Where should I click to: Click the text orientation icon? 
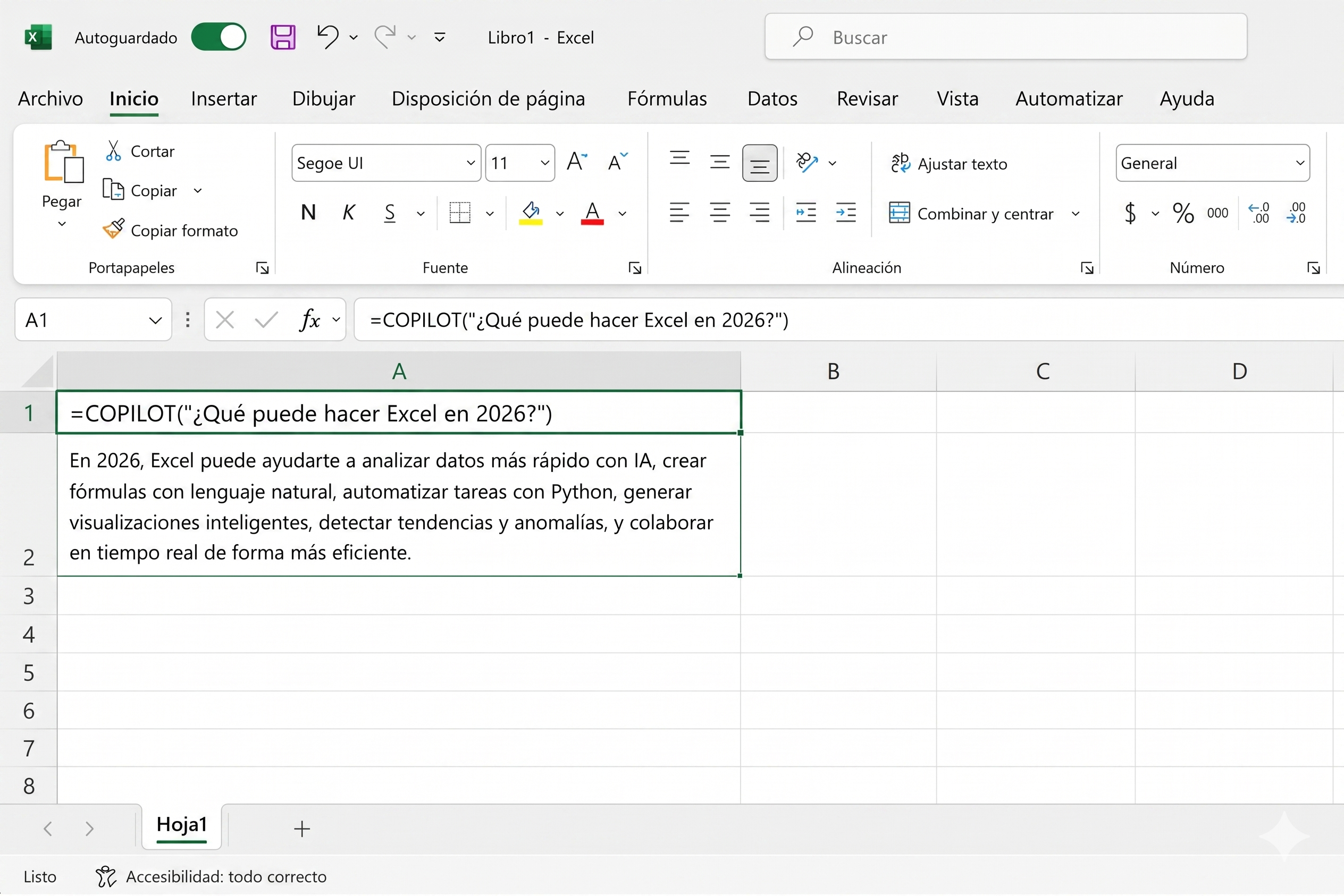coord(807,163)
